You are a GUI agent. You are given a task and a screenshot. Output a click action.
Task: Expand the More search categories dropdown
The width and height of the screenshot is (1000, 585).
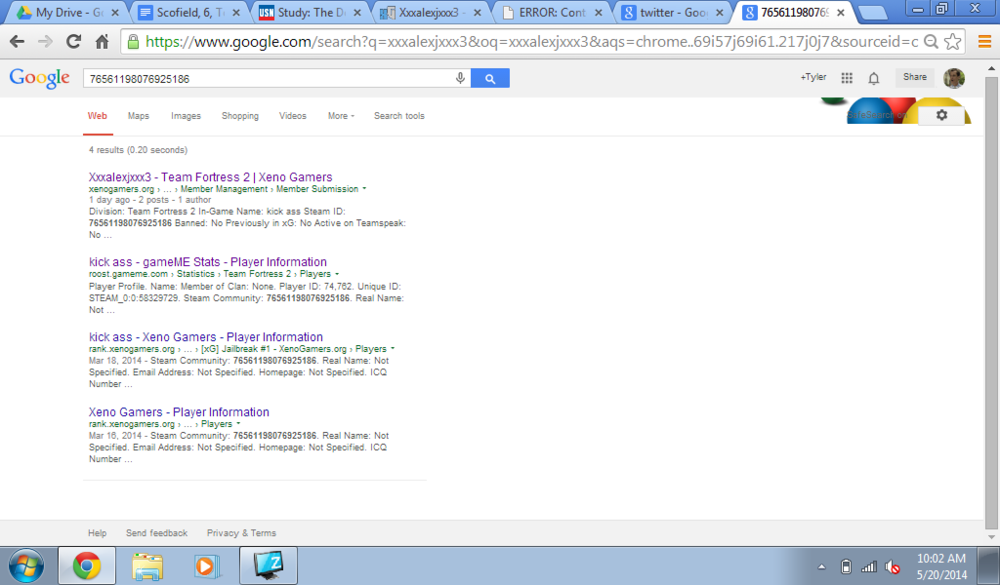pyautogui.click(x=341, y=116)
